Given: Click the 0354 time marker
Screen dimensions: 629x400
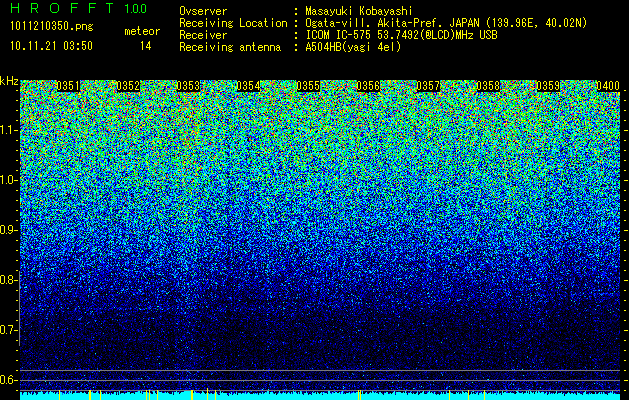Looking at the screenshot, I should 248,86.
